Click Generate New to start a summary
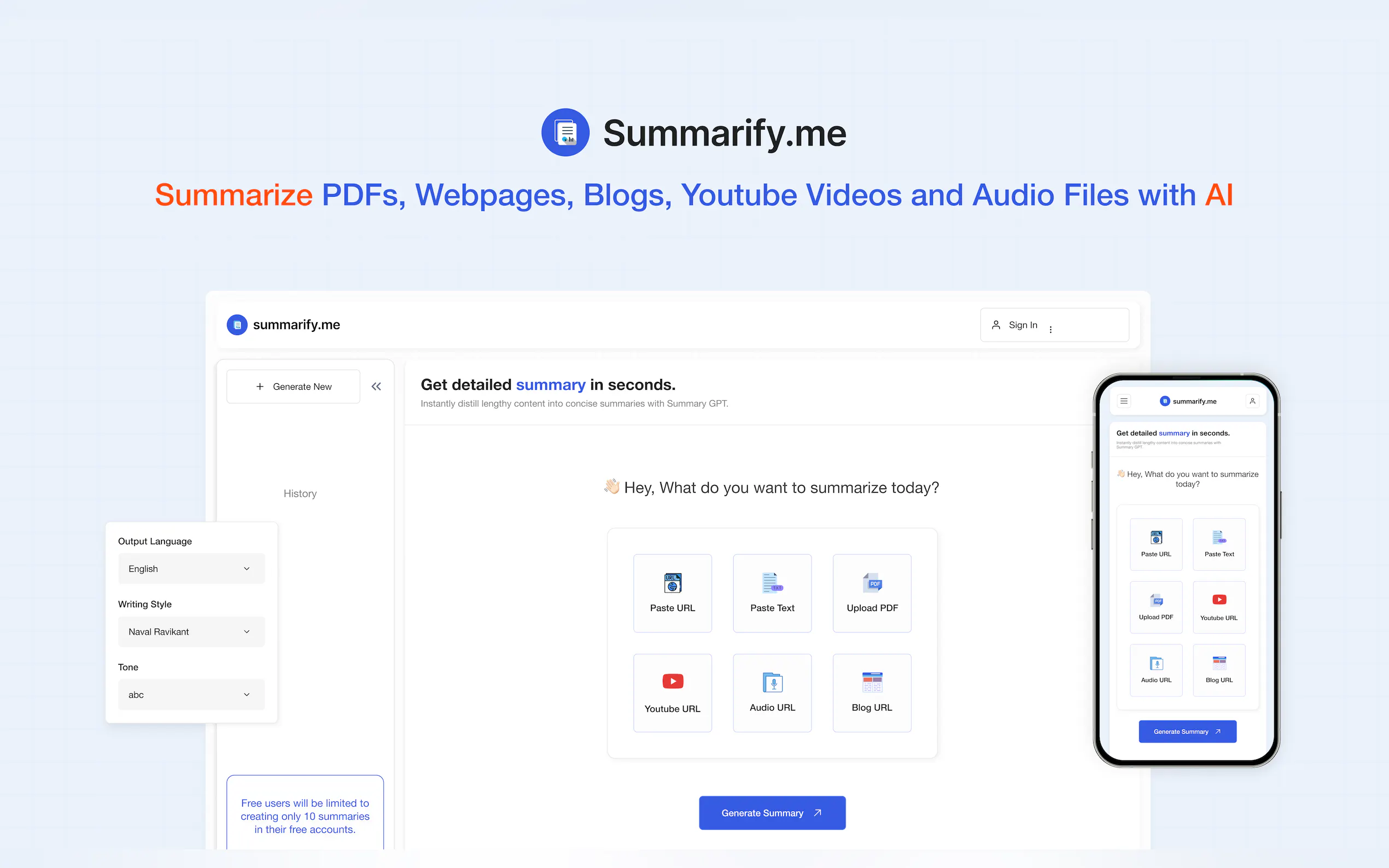Screen dimensions: 1389x868 [293, 386]
